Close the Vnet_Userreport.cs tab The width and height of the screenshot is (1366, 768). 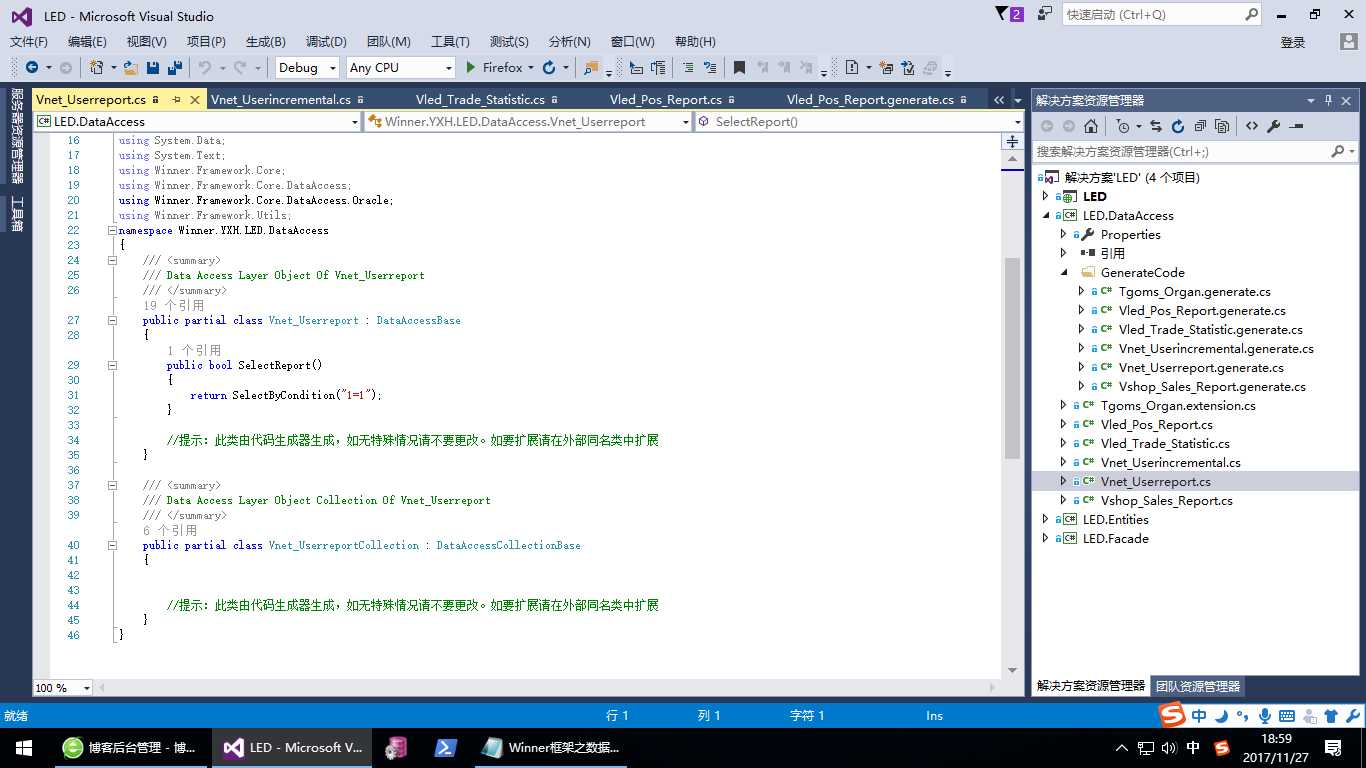point(193,100)
